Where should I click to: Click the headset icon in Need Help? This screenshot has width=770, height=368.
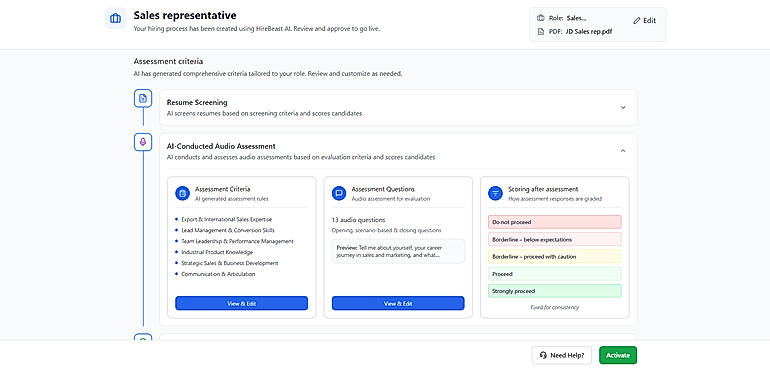click(x=543, y=355)
